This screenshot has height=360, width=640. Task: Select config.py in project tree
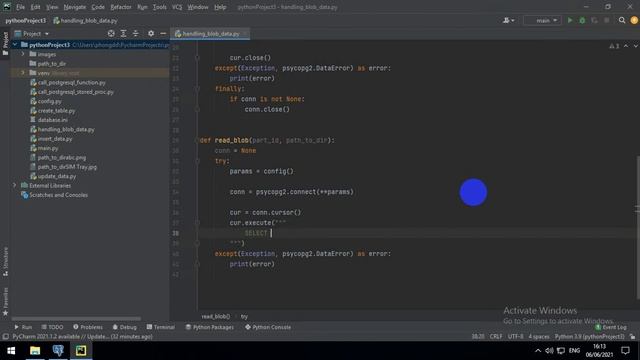49,101
